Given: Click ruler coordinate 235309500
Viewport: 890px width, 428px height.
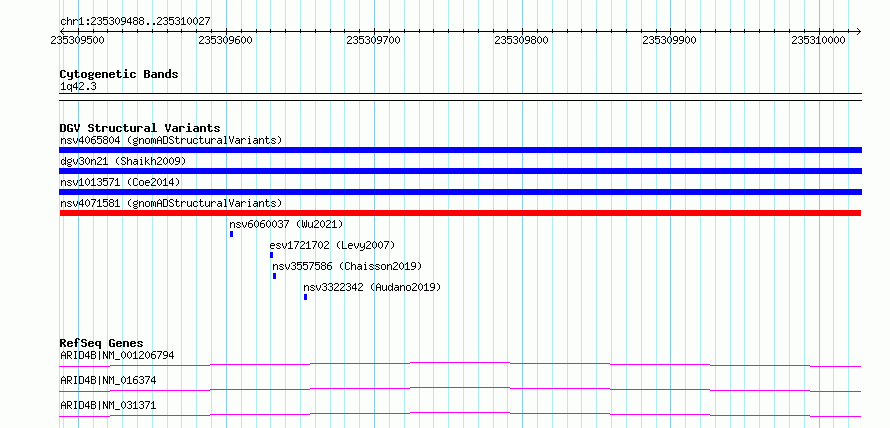Looking at the screenshot, I should pos(77,40).
